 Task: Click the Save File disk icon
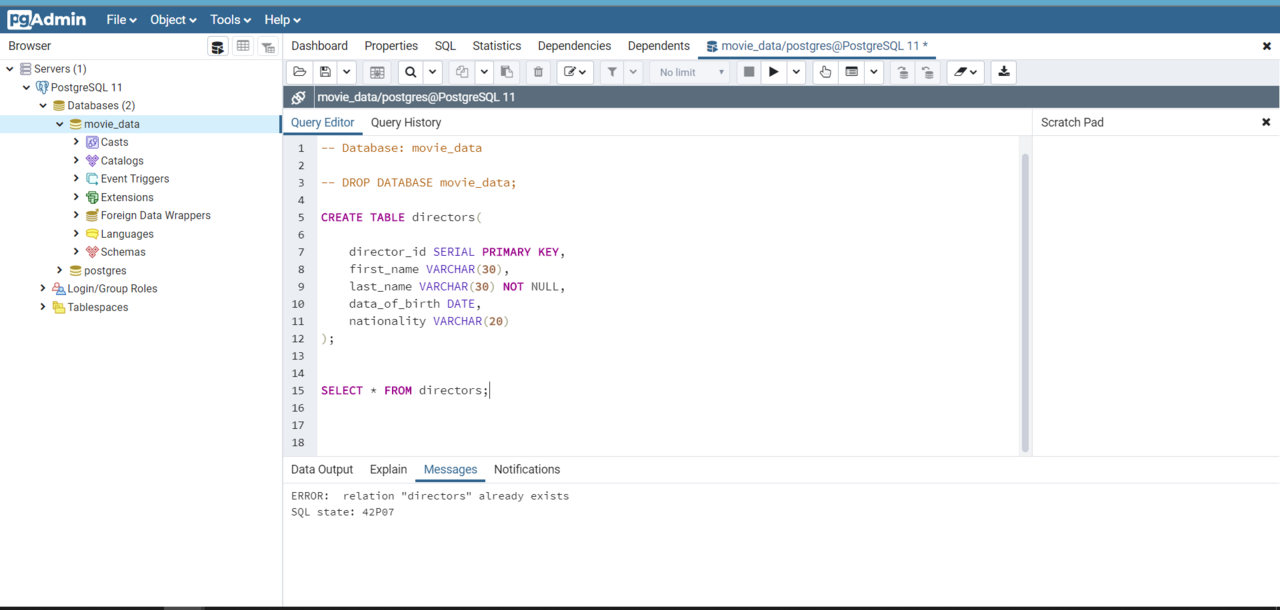coord(325,72)
